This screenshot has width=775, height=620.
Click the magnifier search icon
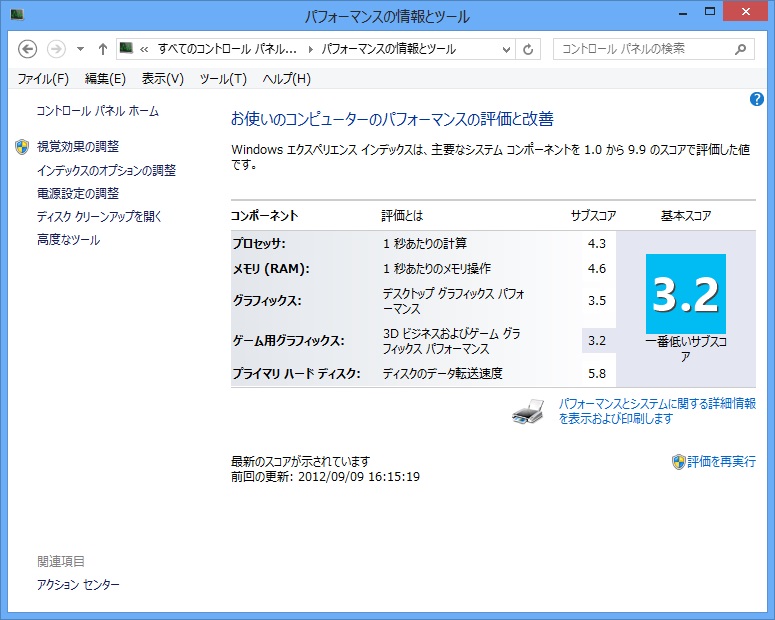(740, 49)
